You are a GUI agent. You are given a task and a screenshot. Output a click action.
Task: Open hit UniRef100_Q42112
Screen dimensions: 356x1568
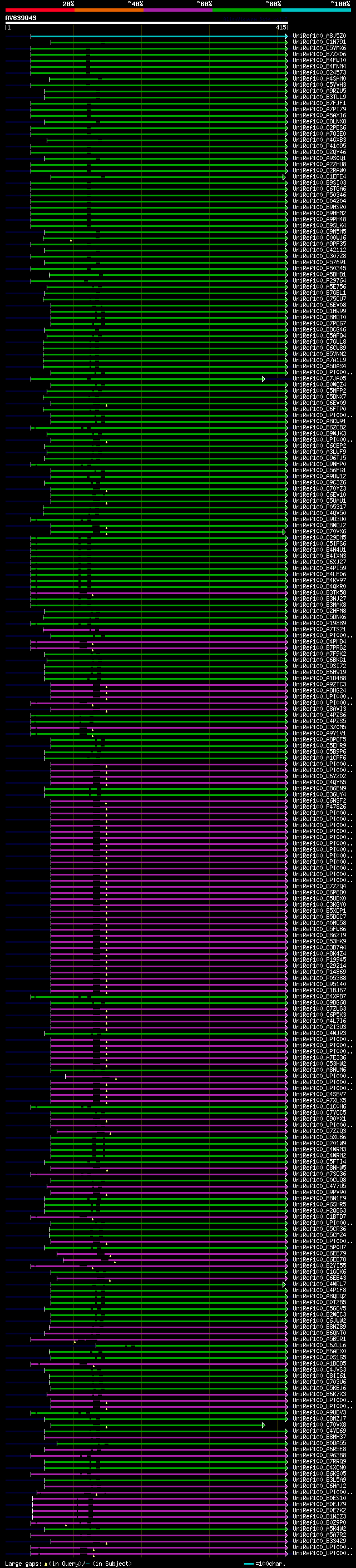(319, 250)
